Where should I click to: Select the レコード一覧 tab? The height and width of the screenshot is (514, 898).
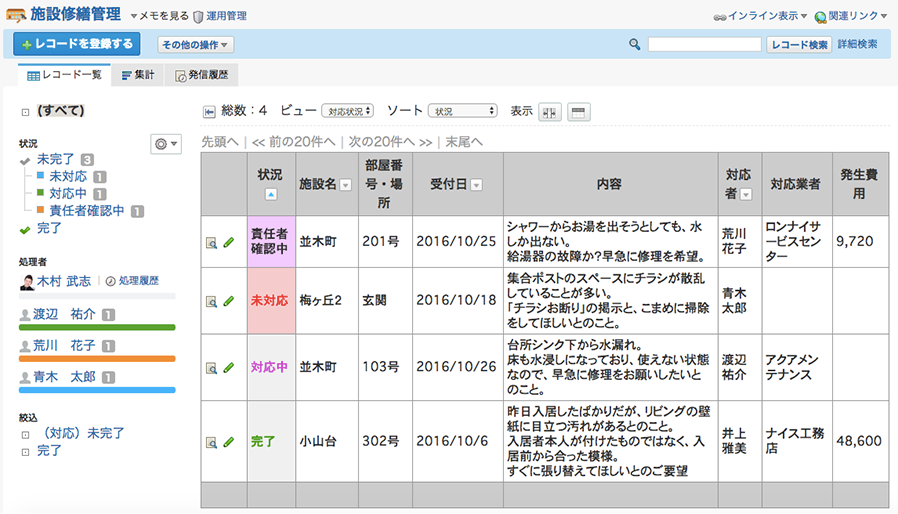click(64, 75)
